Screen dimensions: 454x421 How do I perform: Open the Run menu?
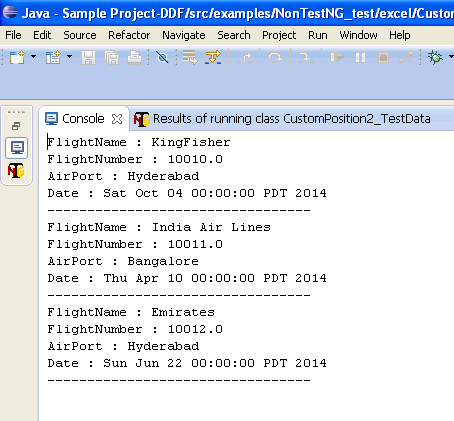pos(318,35)
